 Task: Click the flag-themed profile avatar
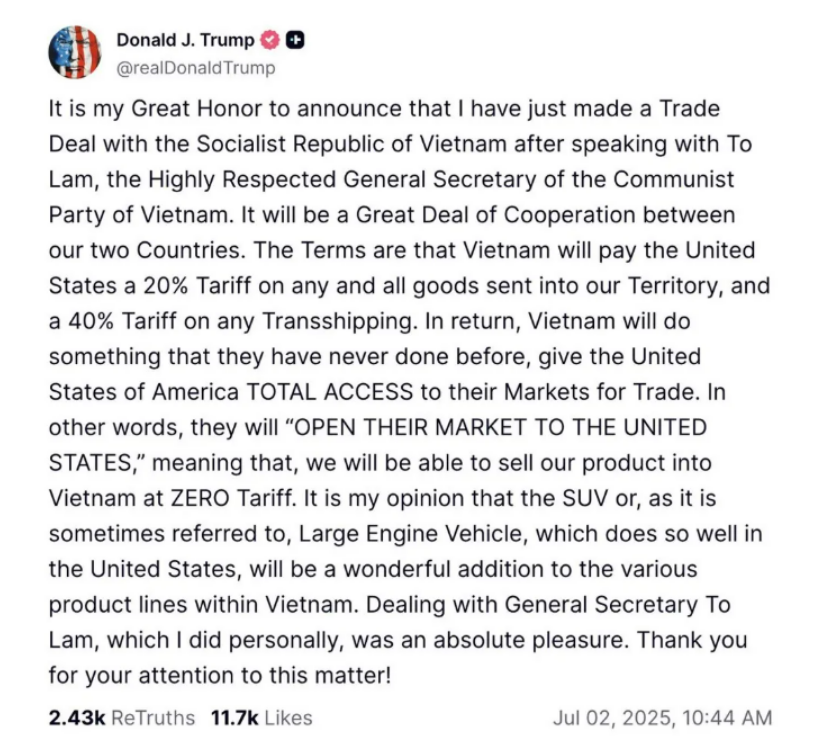click(74, 52)
